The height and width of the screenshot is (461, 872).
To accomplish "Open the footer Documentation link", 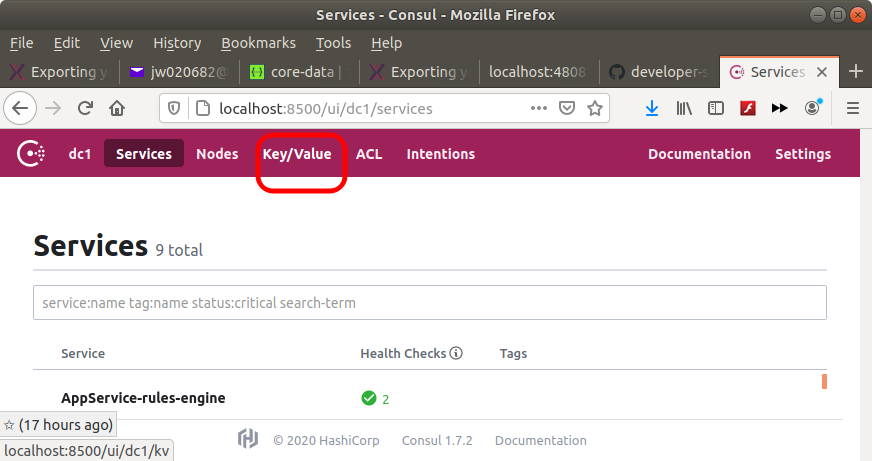I will [541, 440].
